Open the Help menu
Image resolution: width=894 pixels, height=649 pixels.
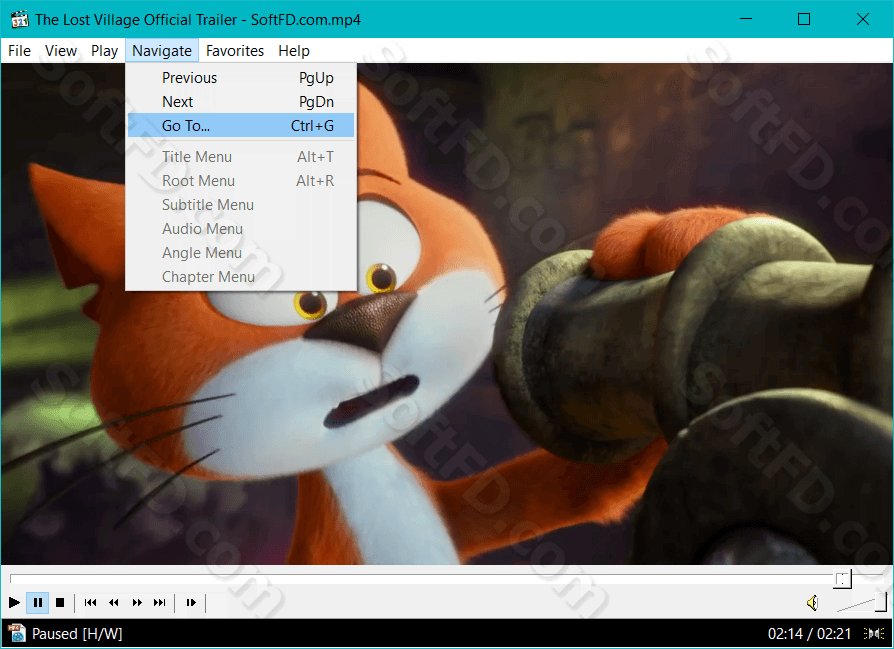pyautogui.click(x=294, y=51)
